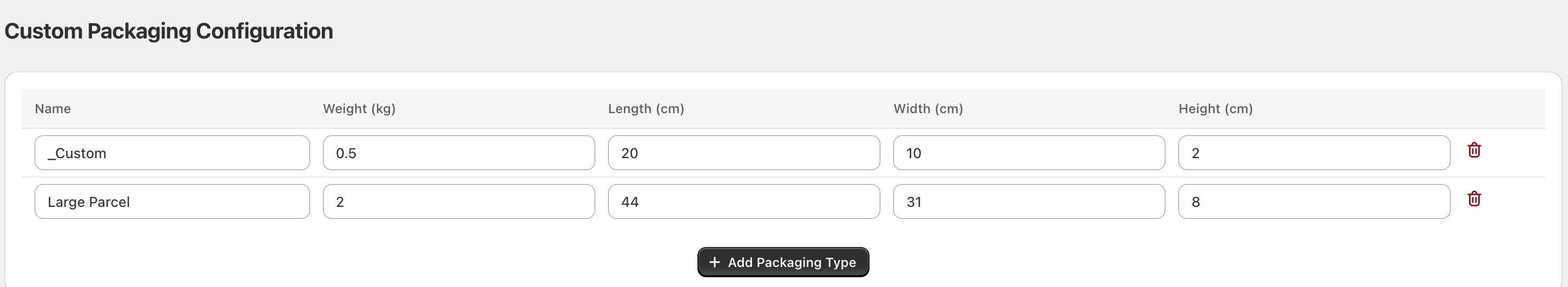Select the 0.5 weight field
This screenshot has width=1568, height=287.
click(459, 153)
